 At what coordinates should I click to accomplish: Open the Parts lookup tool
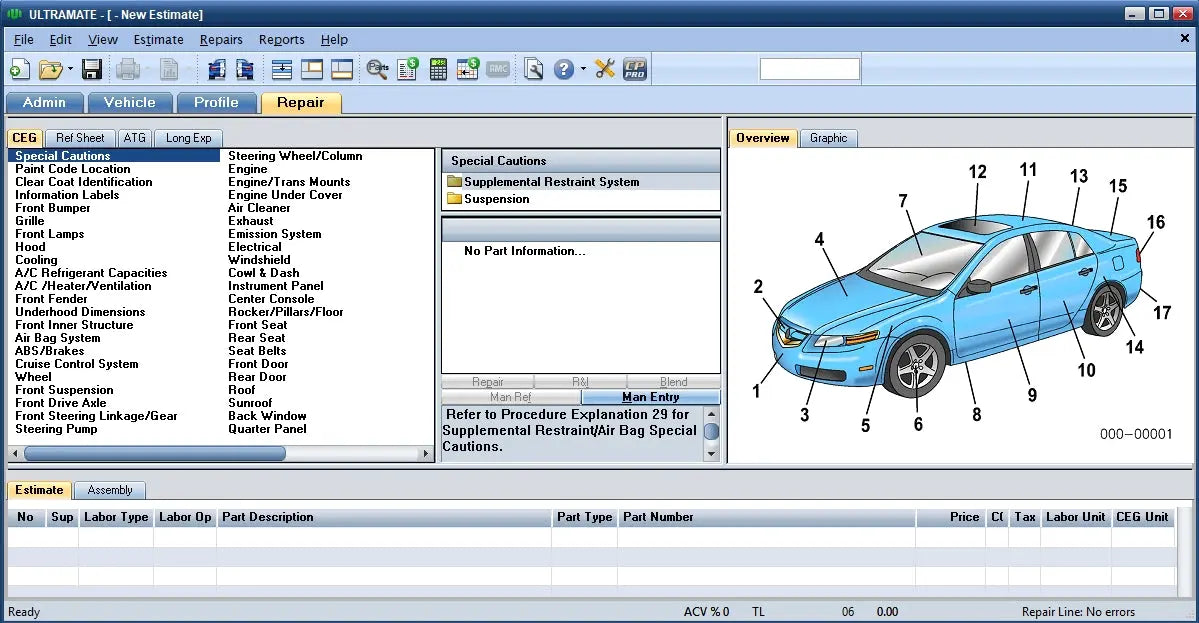(x=377, y=69)
